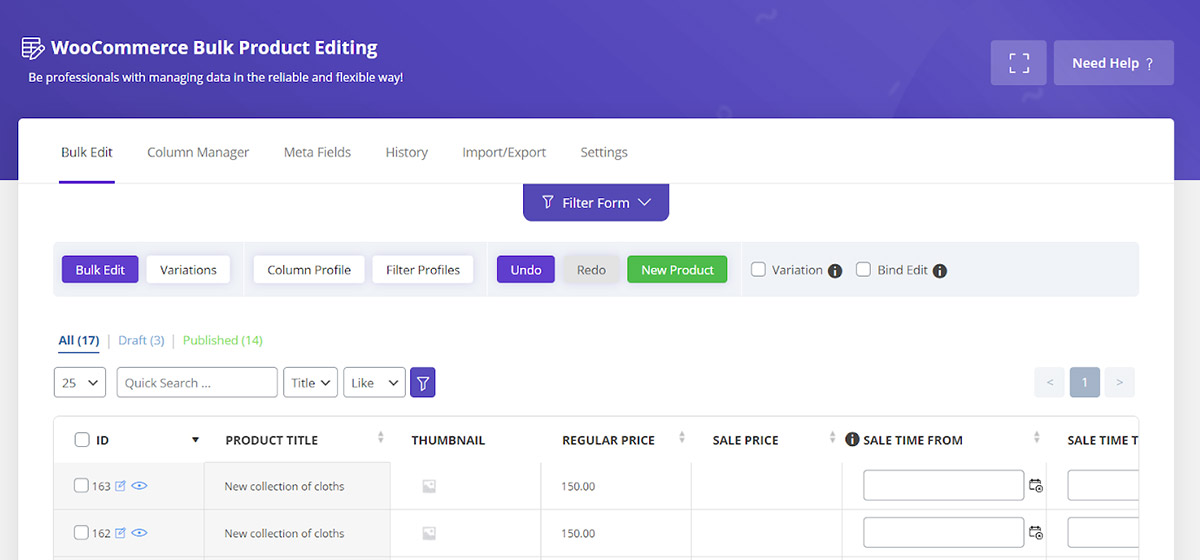Show All (17) products filter
The width and height of the screenshot is (1200, 560).
click(79, 340)
